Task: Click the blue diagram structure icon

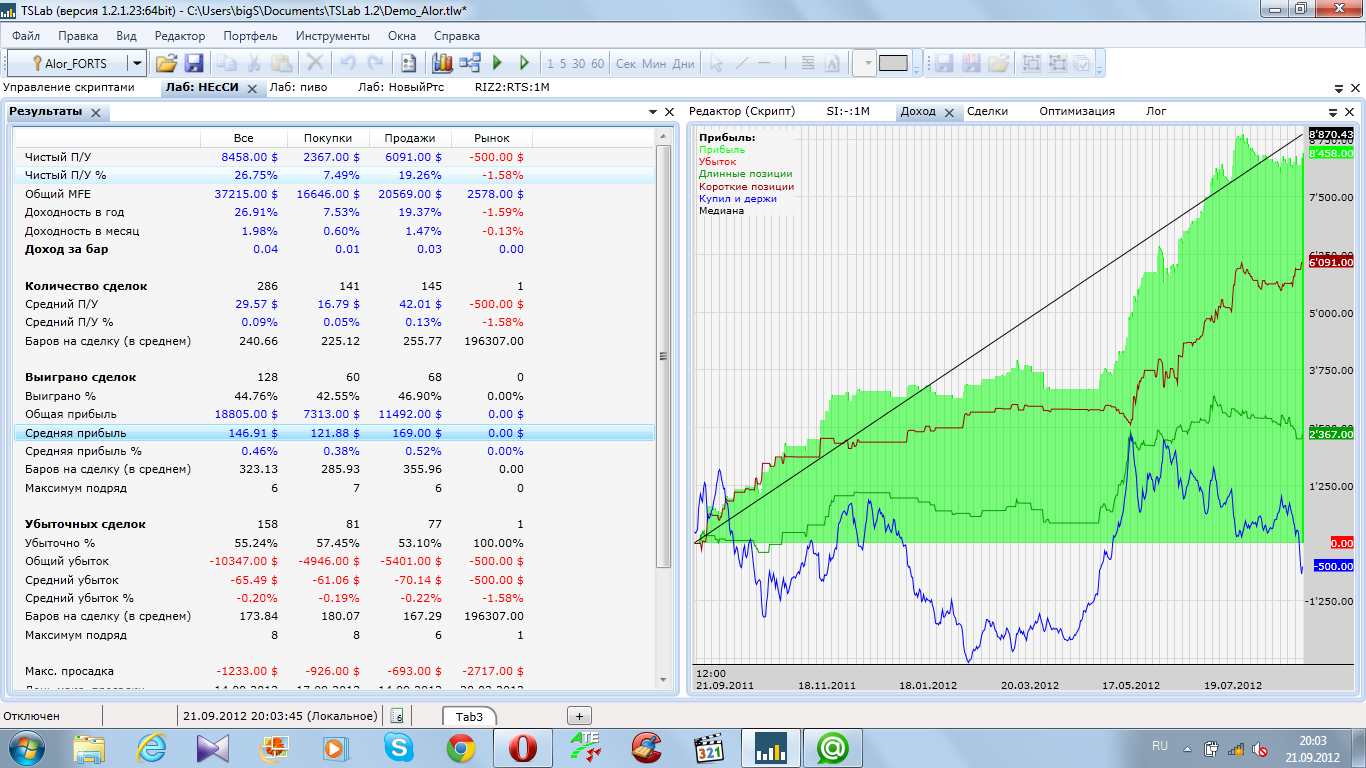Action: pyautogui.click(x=470, y=63)
